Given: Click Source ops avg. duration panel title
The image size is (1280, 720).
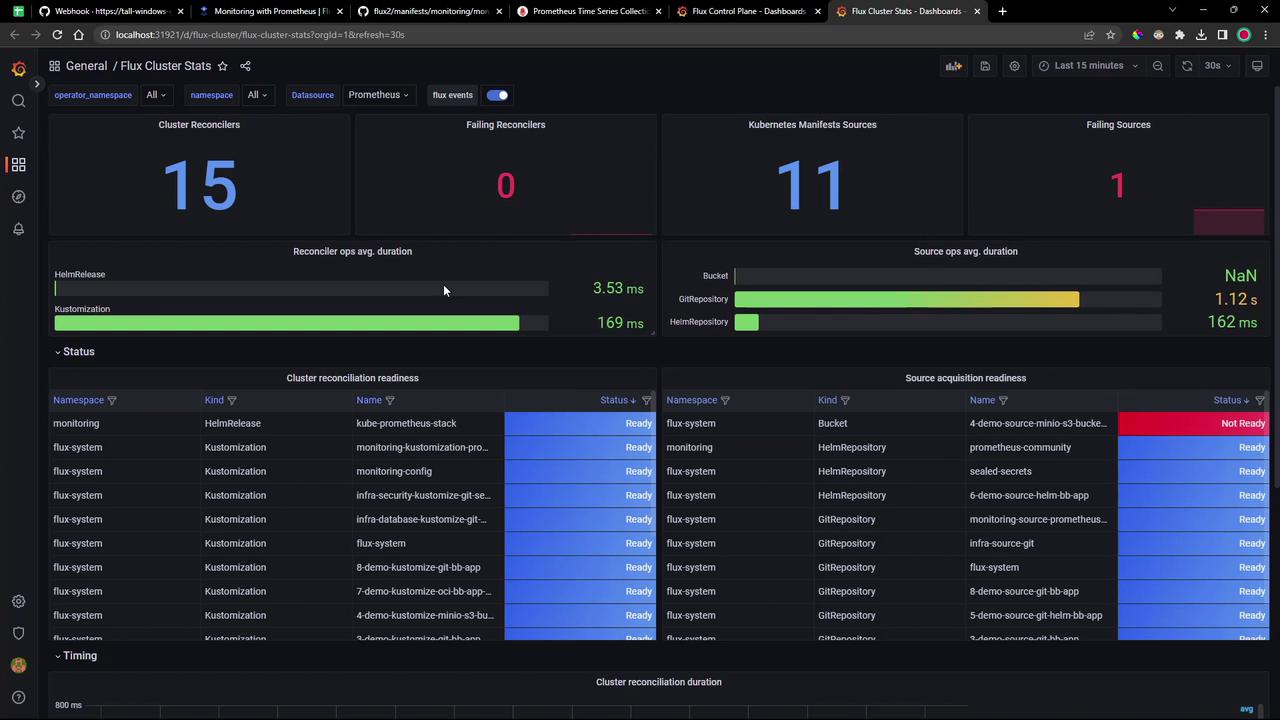Looking at the screenshot, I should (x=965, y=251).
